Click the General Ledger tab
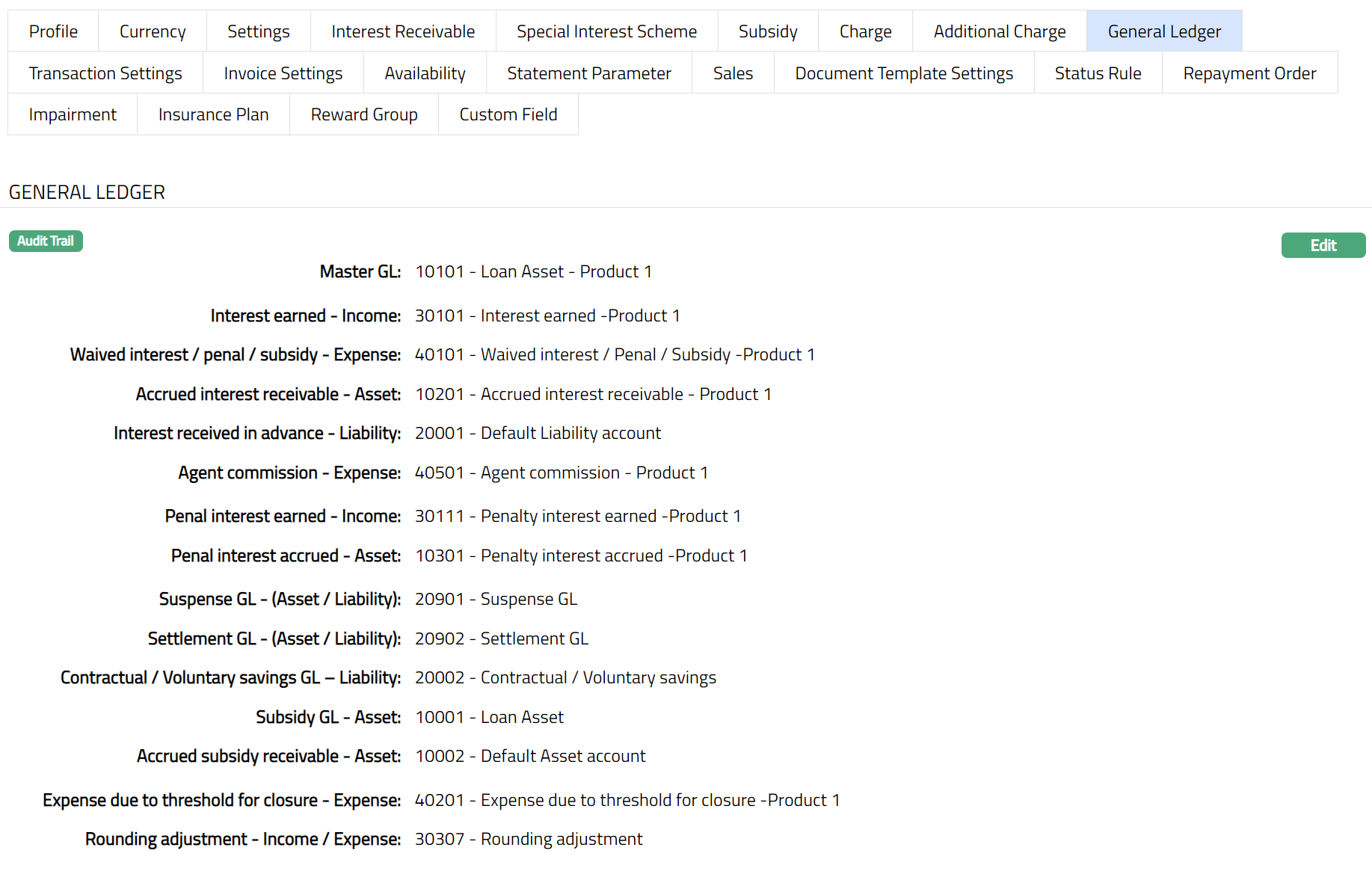The image size is (1372, 874). pos(1163,31)
